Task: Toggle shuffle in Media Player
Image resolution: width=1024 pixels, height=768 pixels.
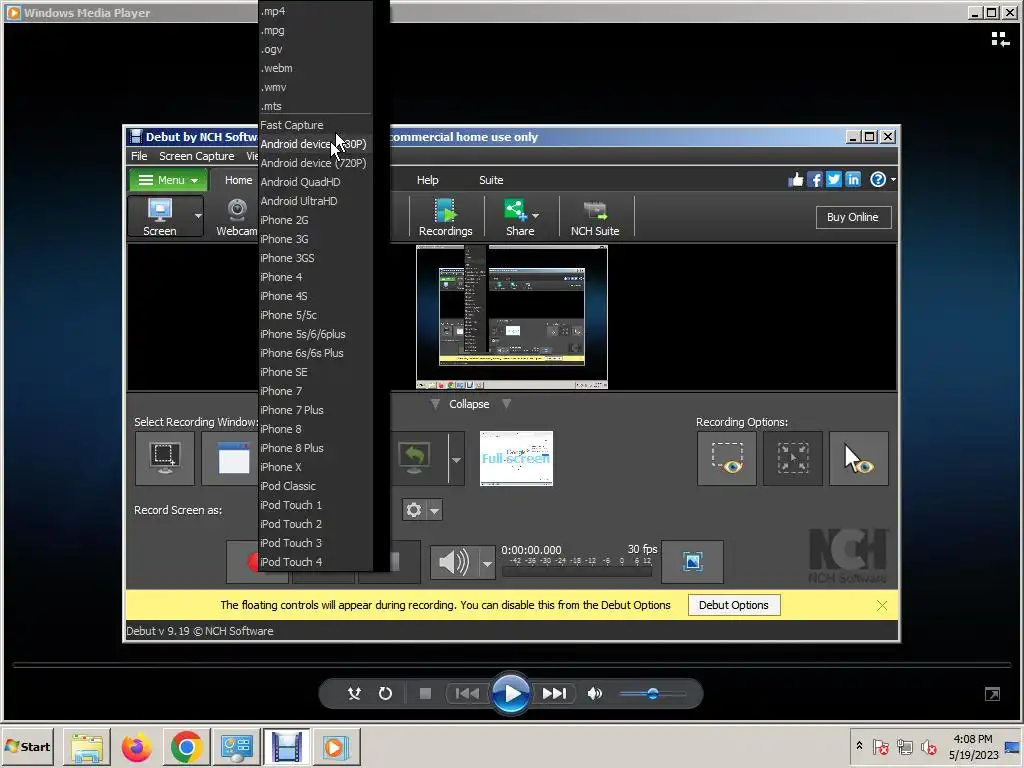Action: [x=355, y=694]
